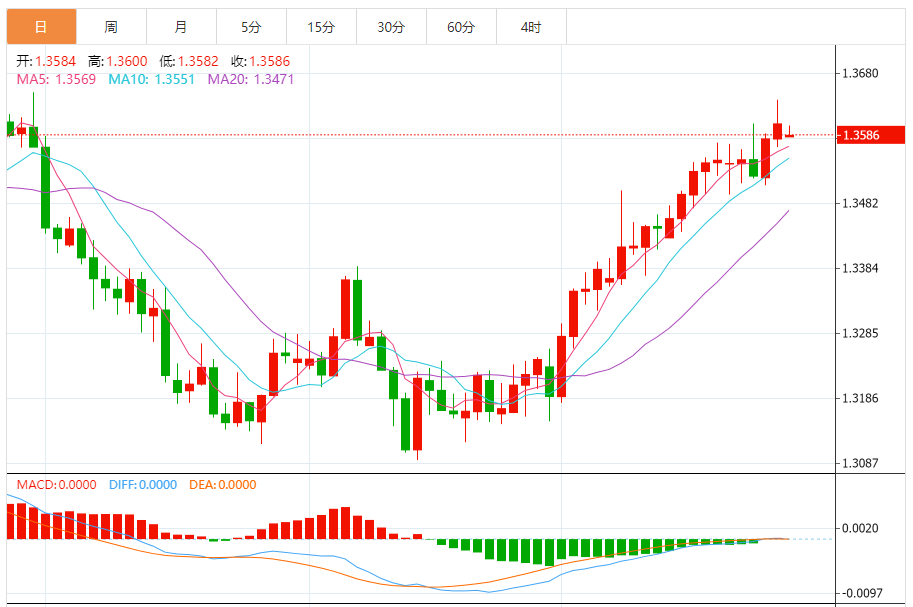Click the MA5: 1.3569 indicator label

point(56,79)
